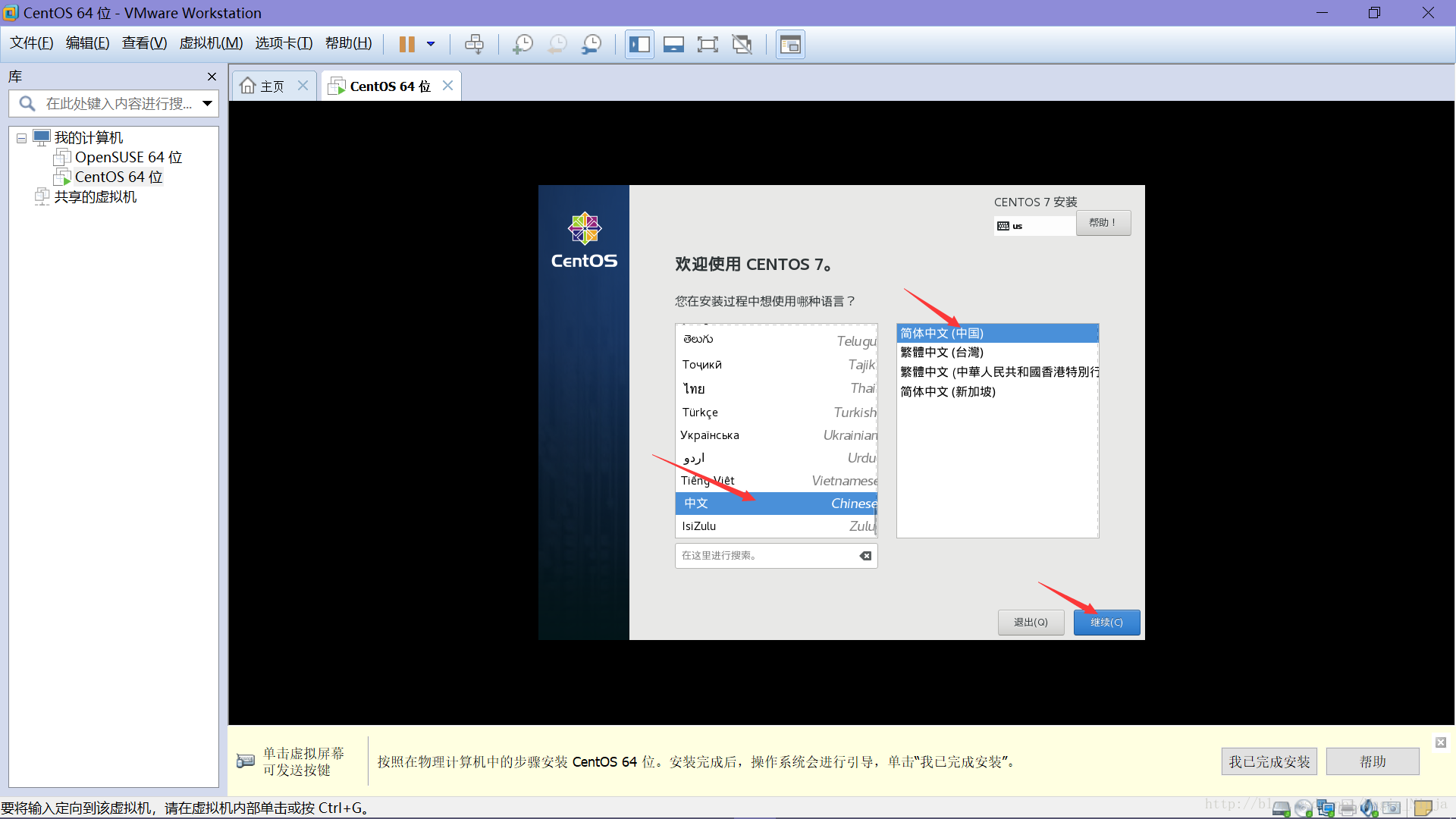Select Українська Ukrainian language
The width and height of the screenshot is (1456, 819).
point(776,435)
